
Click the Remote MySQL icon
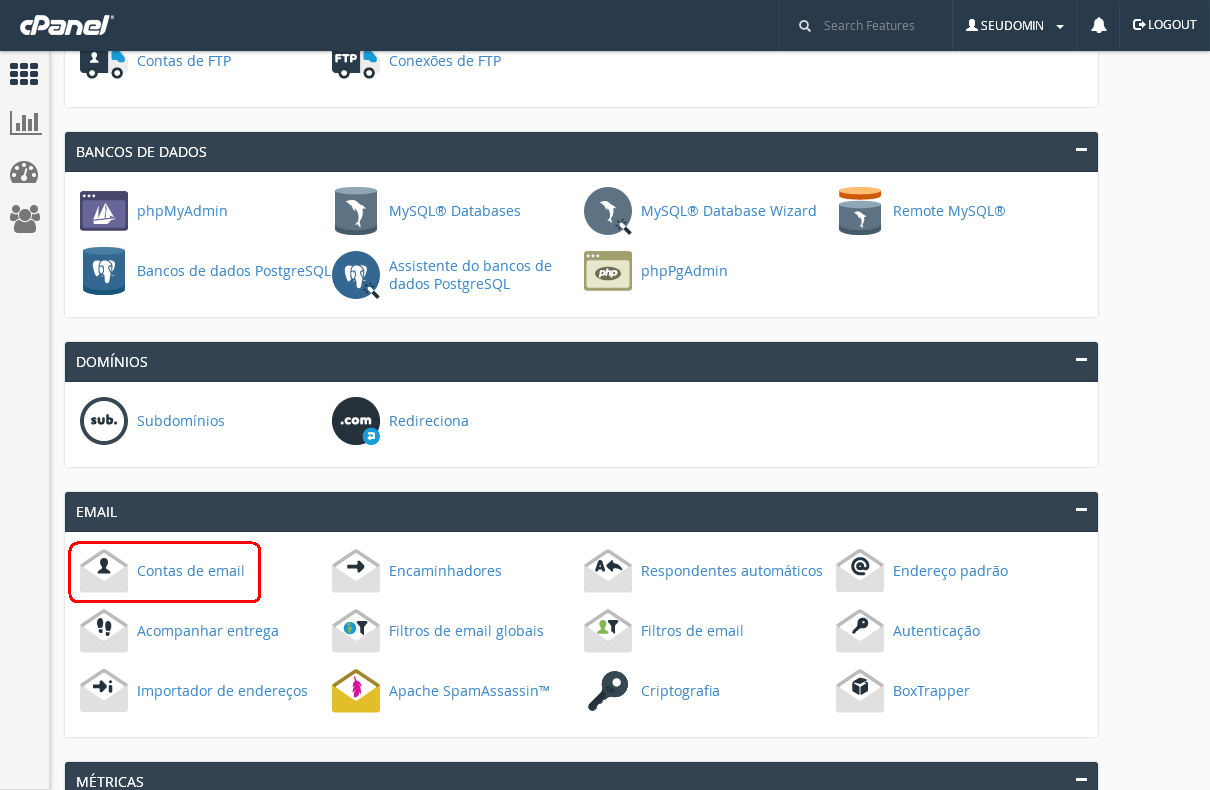[x=860, y=211]
